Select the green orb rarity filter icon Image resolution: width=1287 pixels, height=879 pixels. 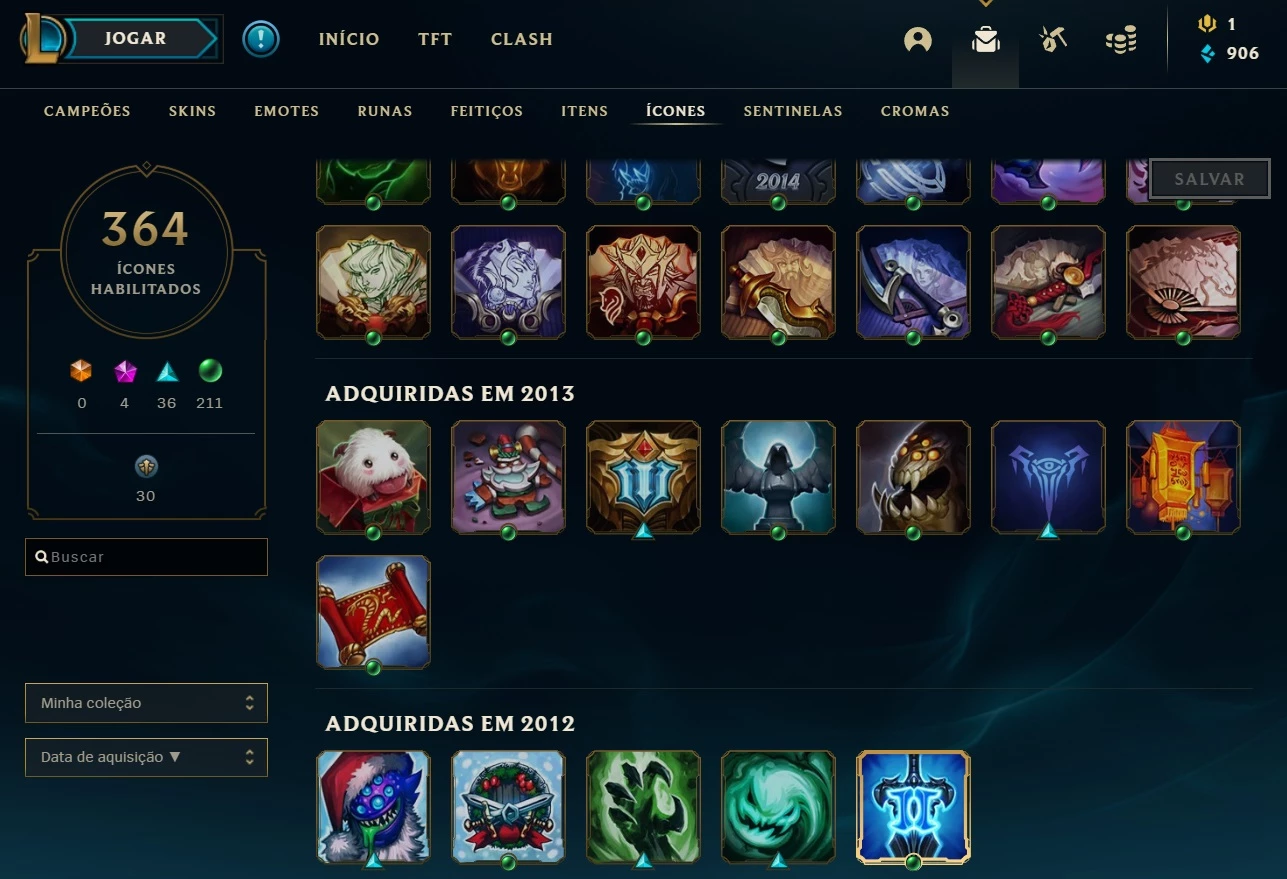point(209,371)
